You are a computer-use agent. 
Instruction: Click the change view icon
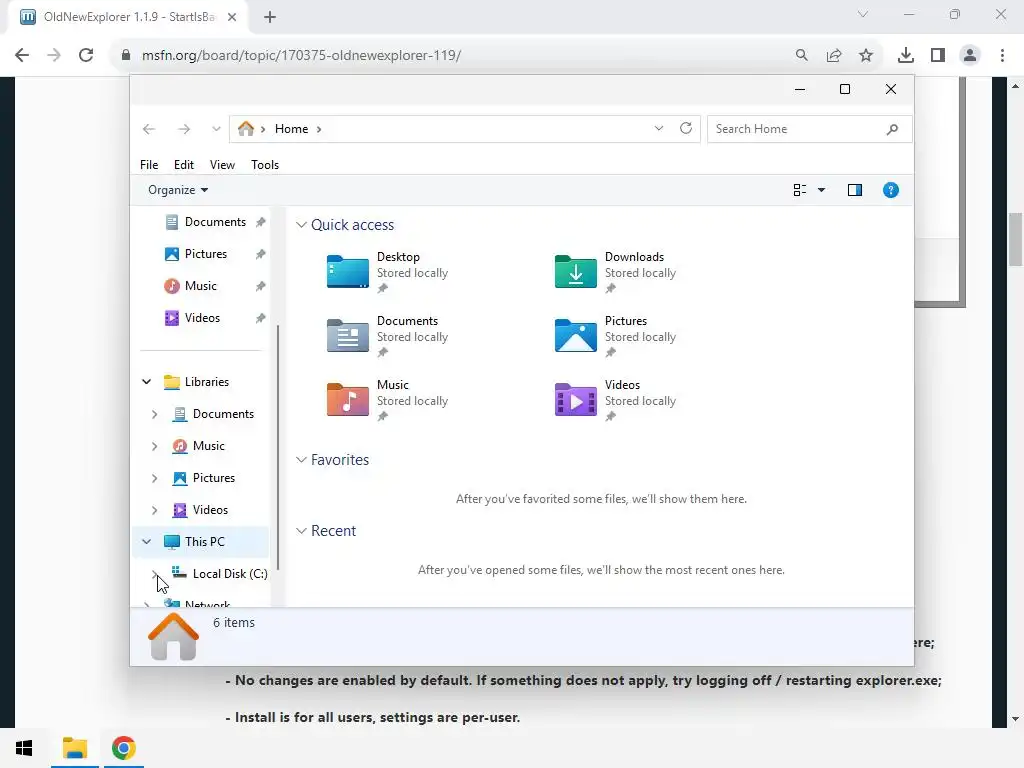(800, 190)
